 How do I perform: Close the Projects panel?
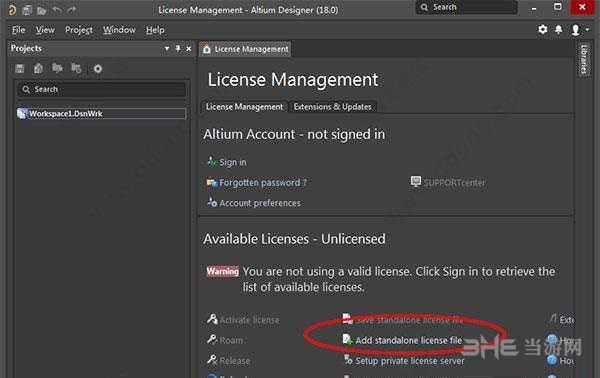(189, 49)
